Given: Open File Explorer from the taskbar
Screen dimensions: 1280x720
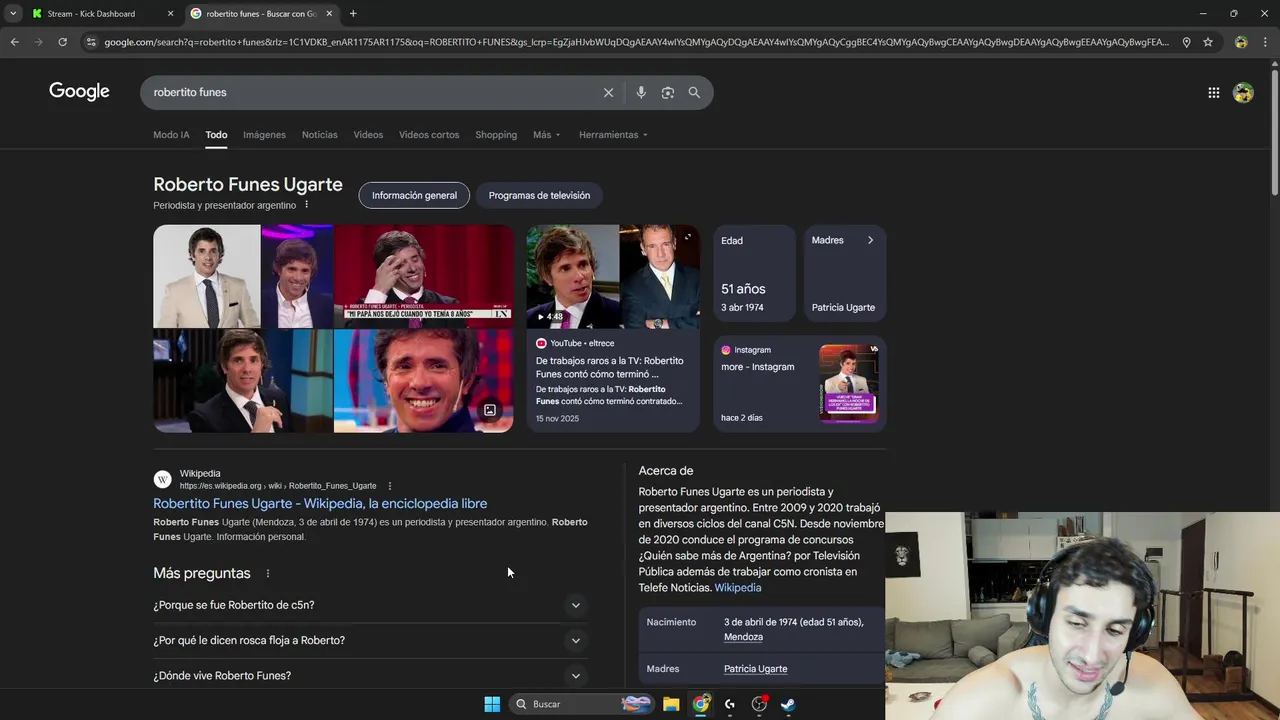Looking at the screenshot, I should (671, 704).
